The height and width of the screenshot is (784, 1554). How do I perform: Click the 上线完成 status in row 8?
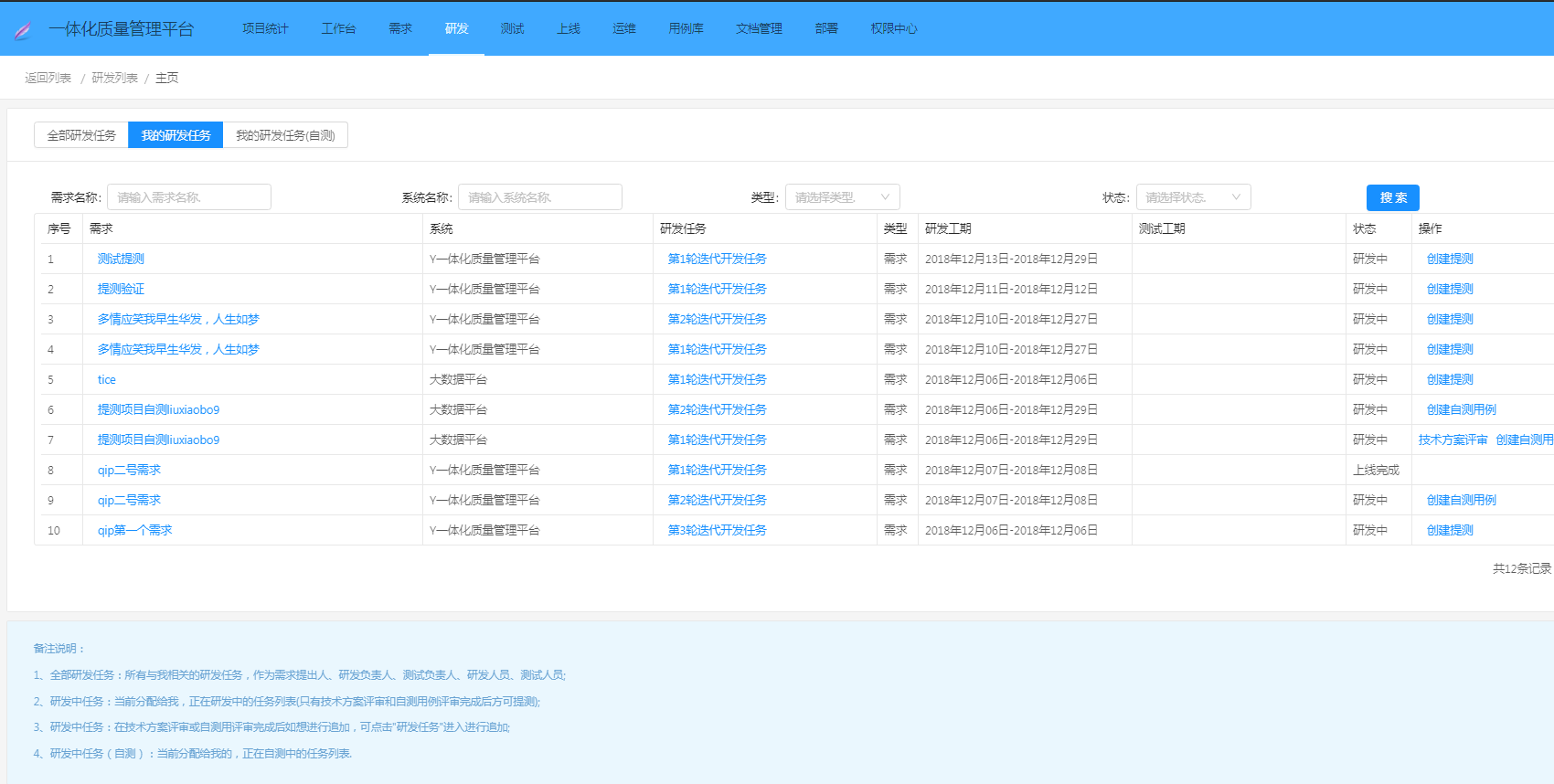(1376, 470)
